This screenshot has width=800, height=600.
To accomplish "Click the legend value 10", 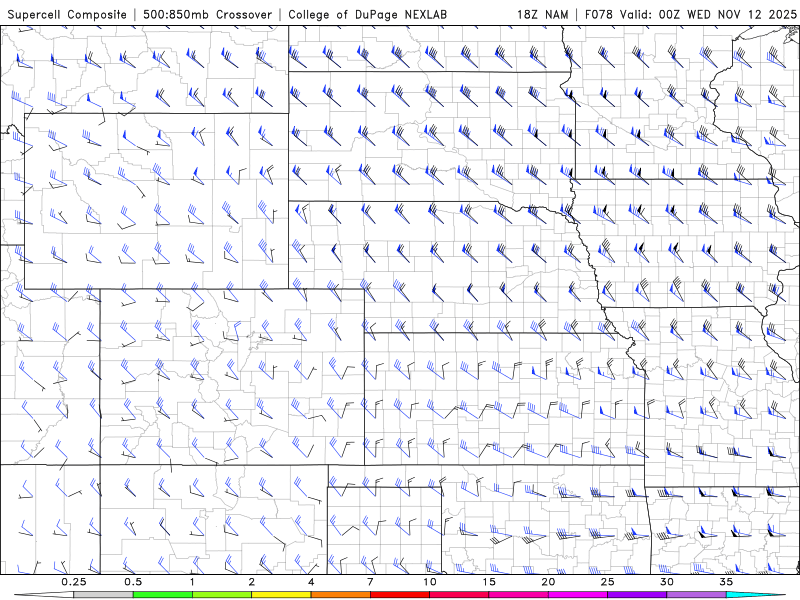I will 430,582.
